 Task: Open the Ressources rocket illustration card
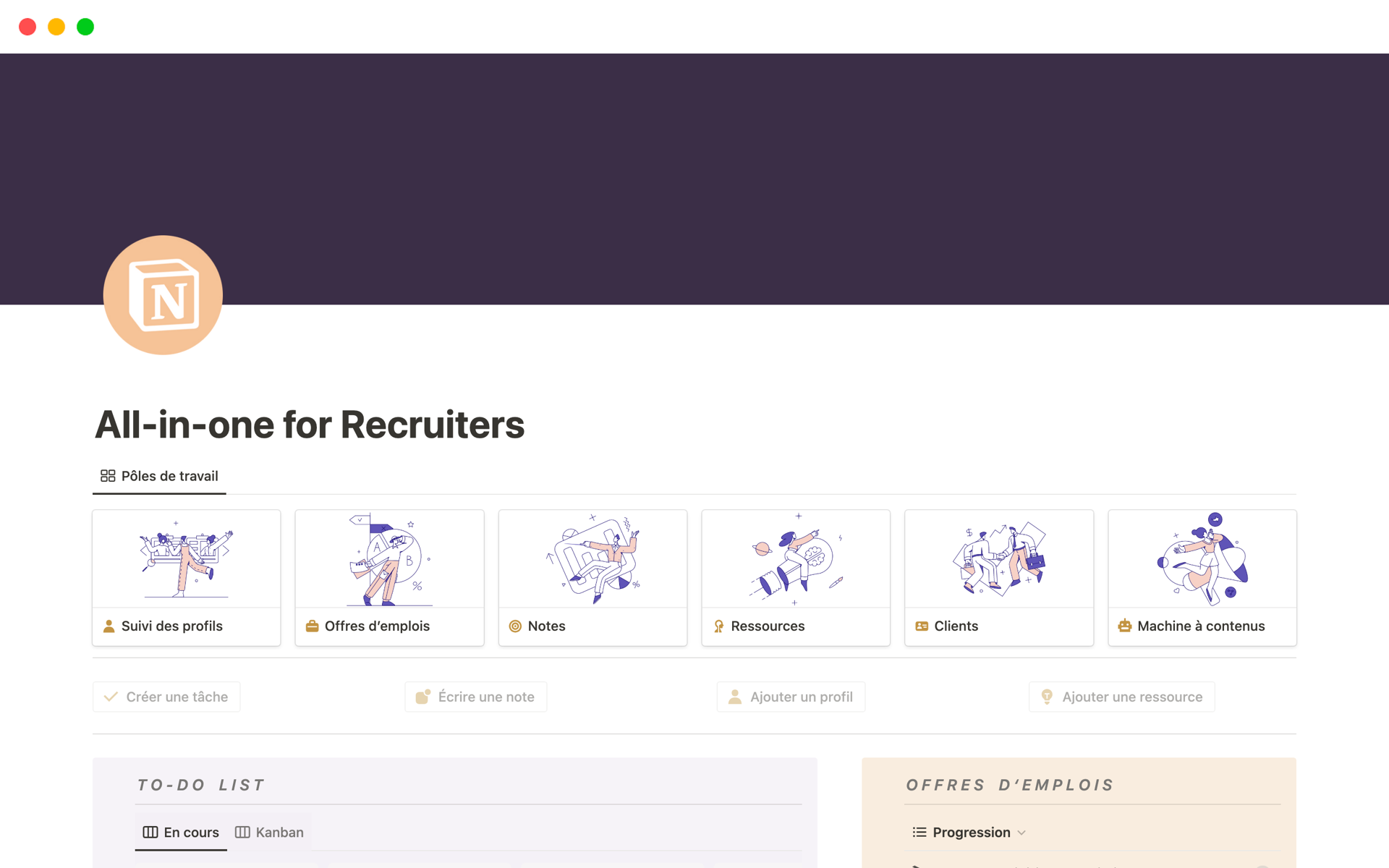click(x=795, y=559)
